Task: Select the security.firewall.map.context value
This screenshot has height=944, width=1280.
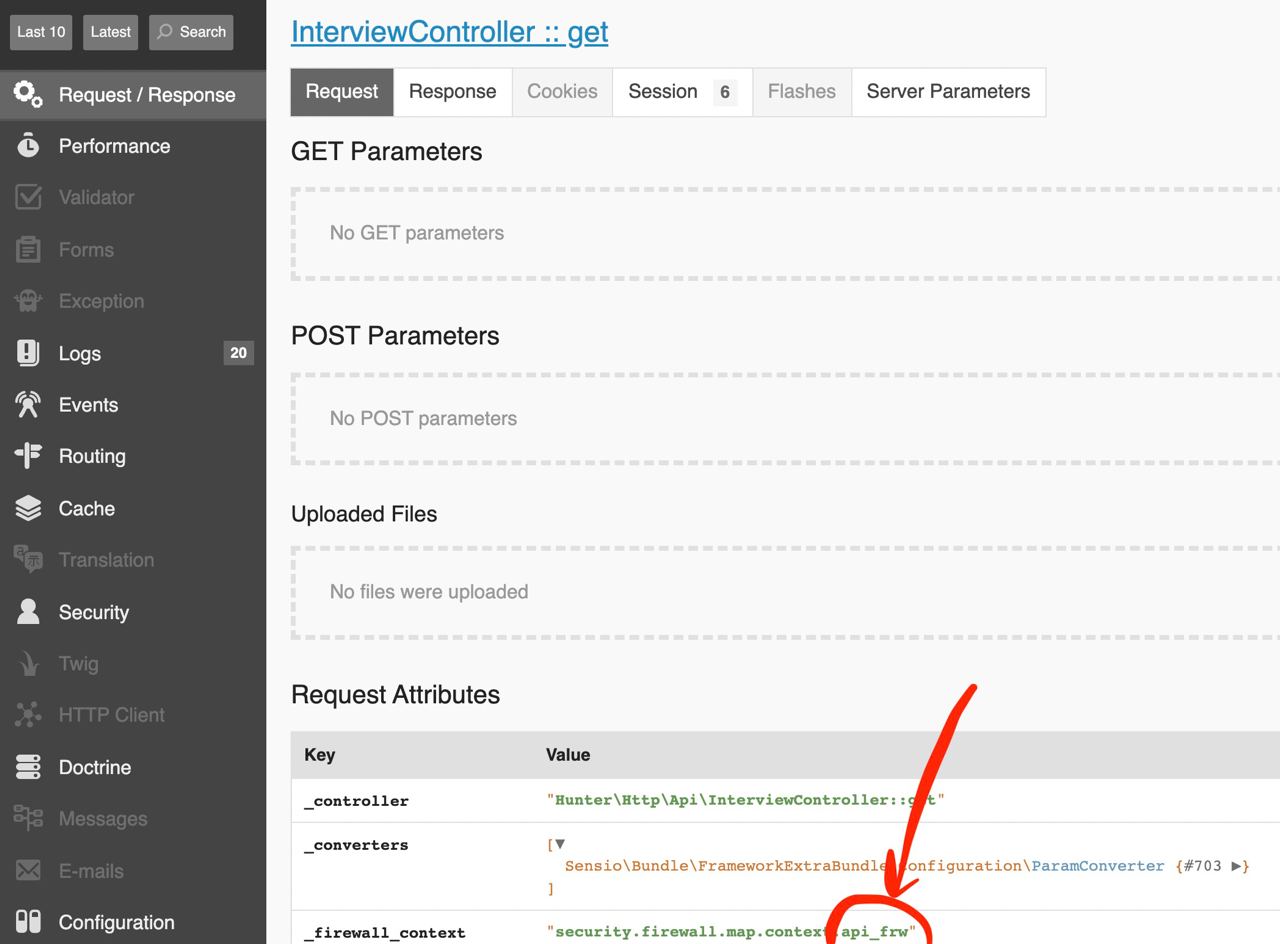Action: pos(731,932)
